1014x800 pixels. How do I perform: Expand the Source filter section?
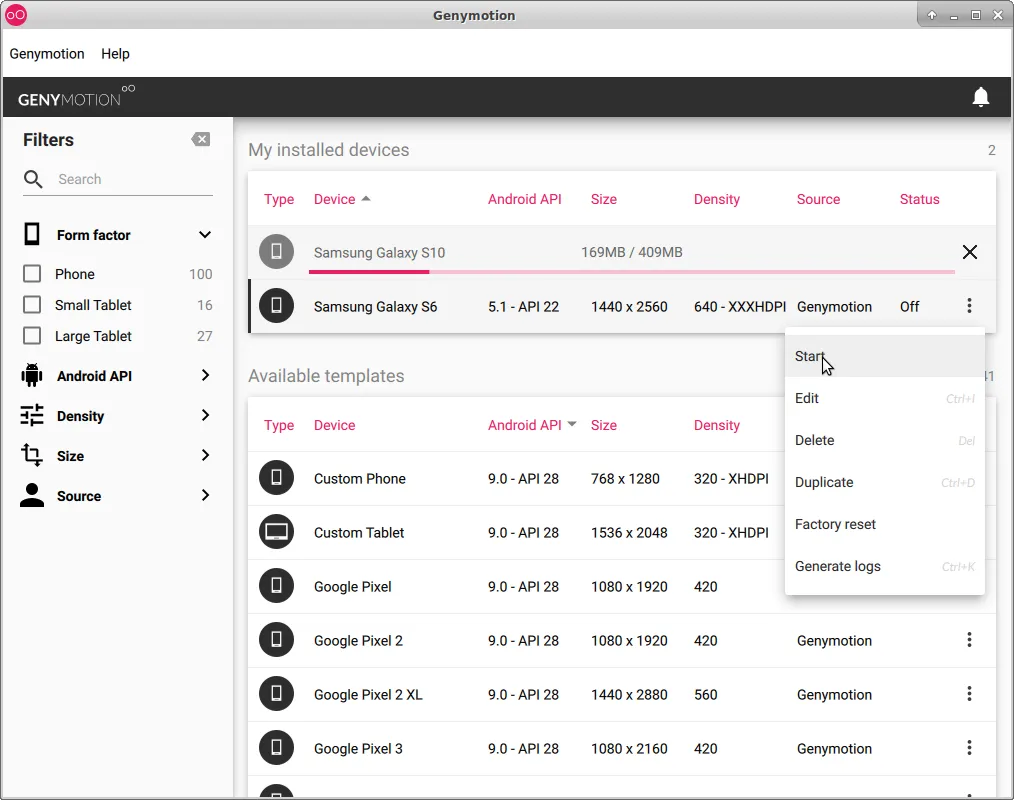pos(205,495)
